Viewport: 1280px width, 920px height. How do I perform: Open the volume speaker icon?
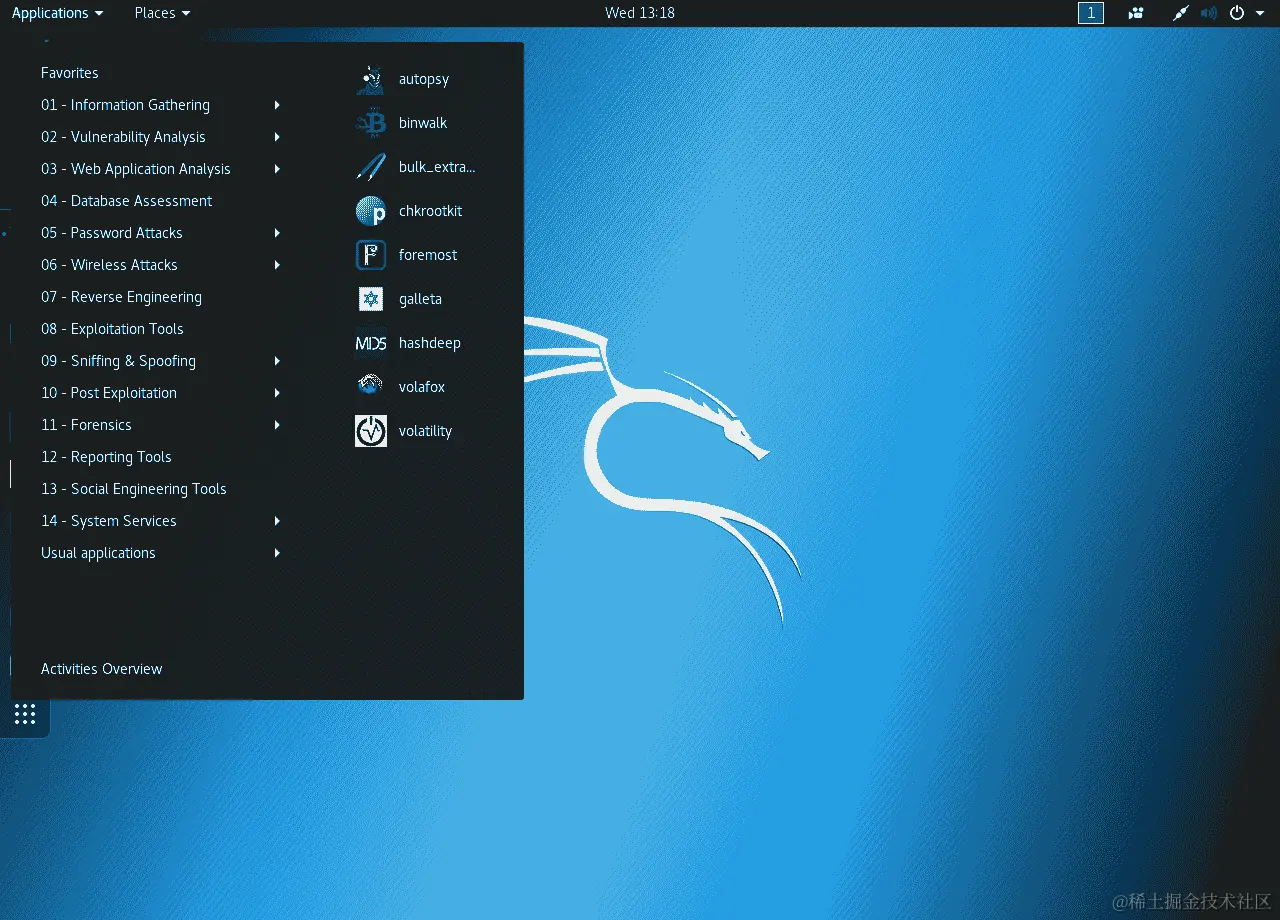[x=1209, y=13]
